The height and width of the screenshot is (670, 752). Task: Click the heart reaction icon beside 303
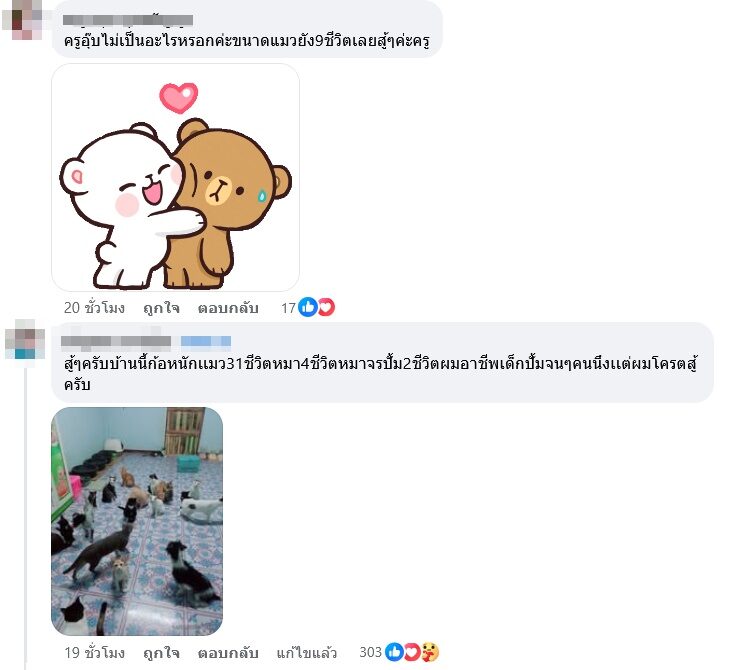coord(412,652)
